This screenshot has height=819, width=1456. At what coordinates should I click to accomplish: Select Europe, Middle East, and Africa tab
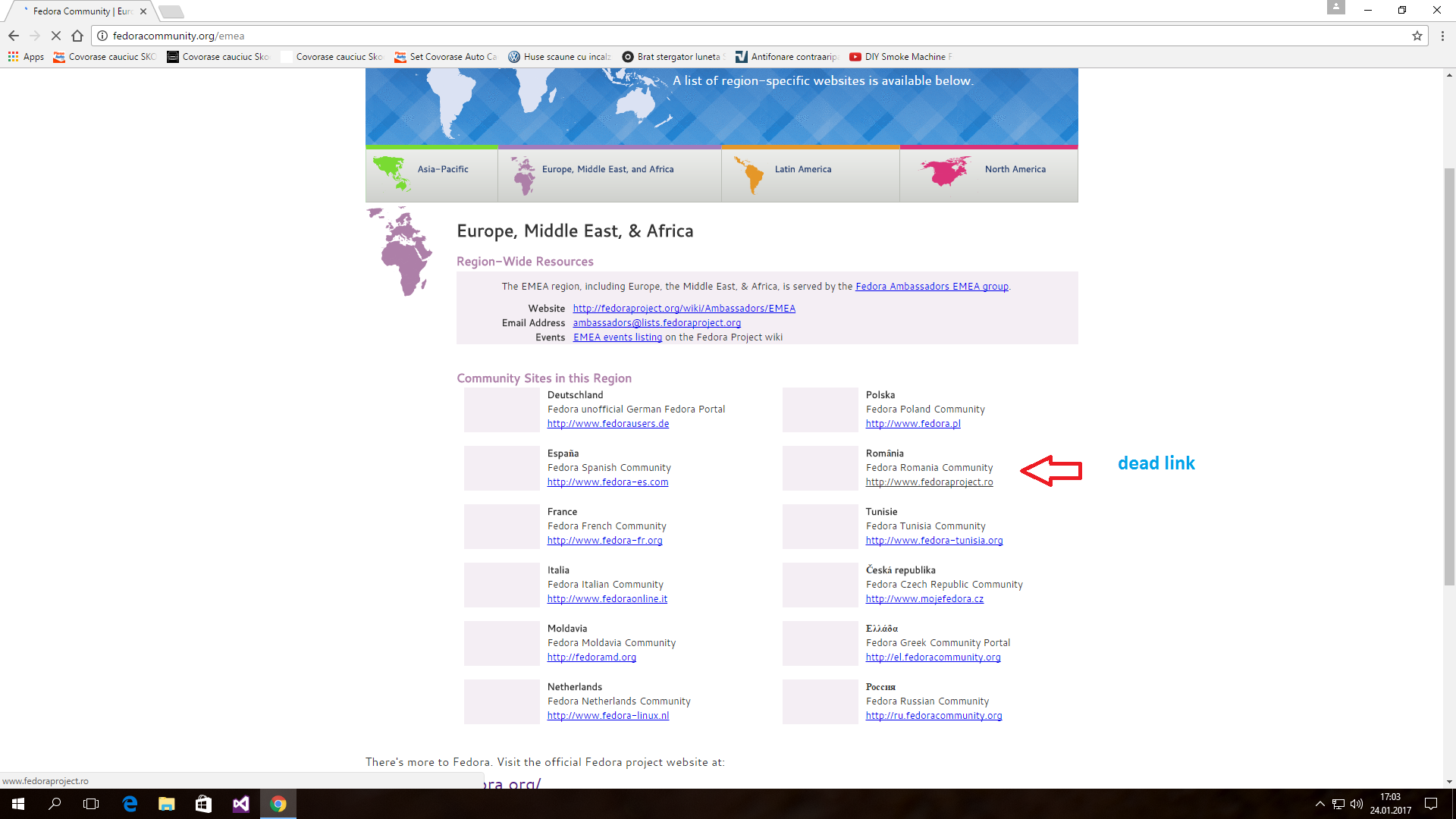(609, 174)
